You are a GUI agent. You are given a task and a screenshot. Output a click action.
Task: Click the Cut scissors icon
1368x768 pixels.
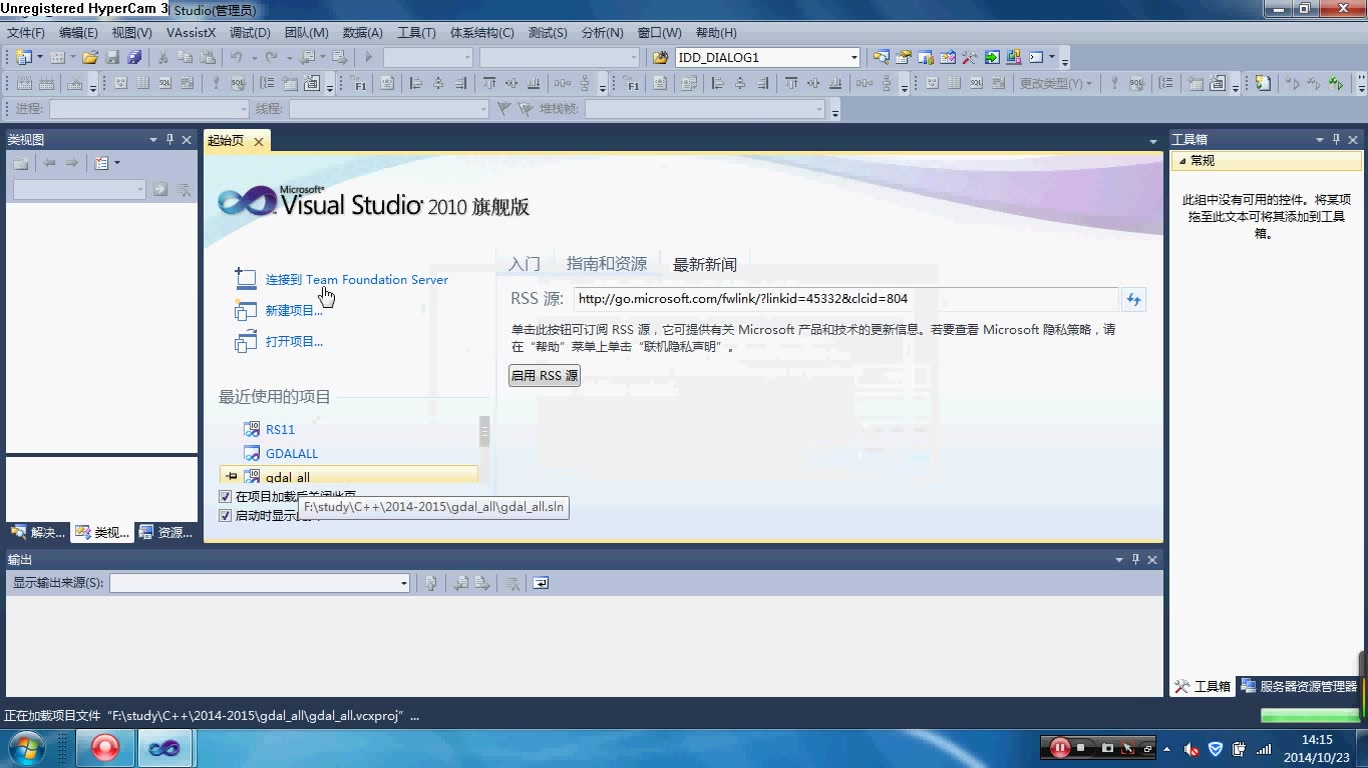click(163, 57)
